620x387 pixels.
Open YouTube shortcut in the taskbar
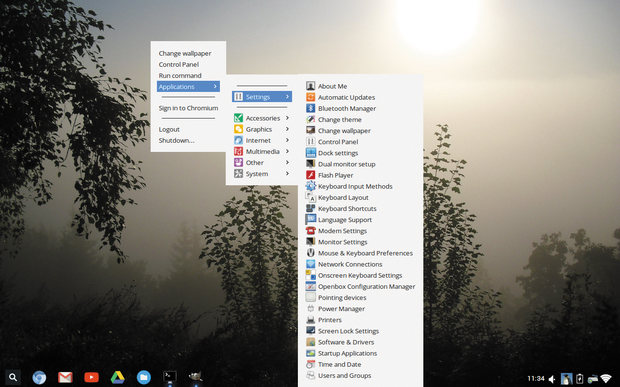click(x=91, y=377)
